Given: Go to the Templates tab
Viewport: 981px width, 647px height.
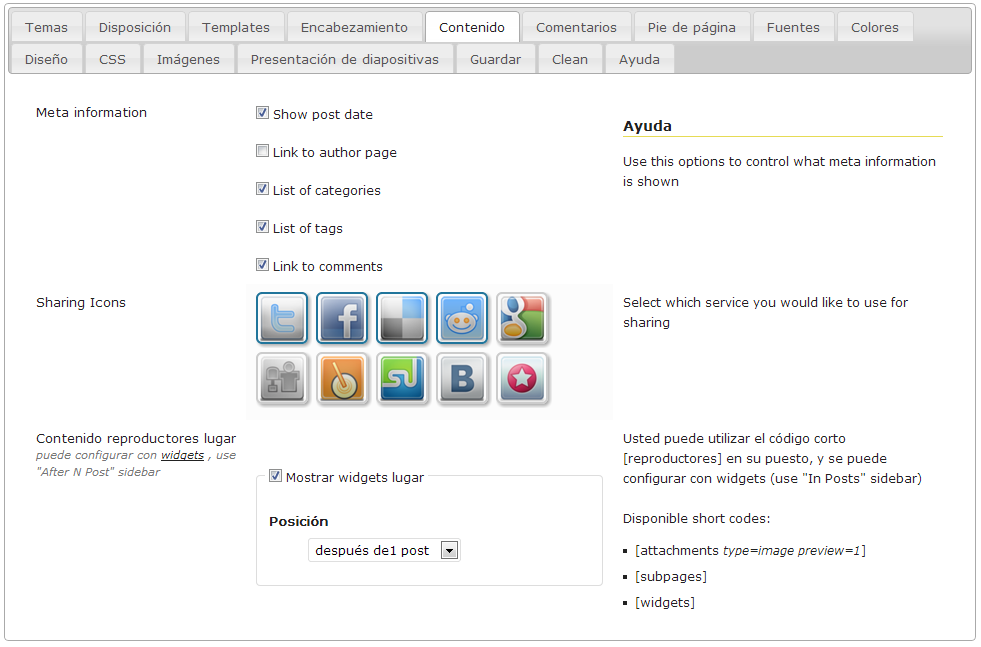Looking at the screenshot, I should pos(236,27).
